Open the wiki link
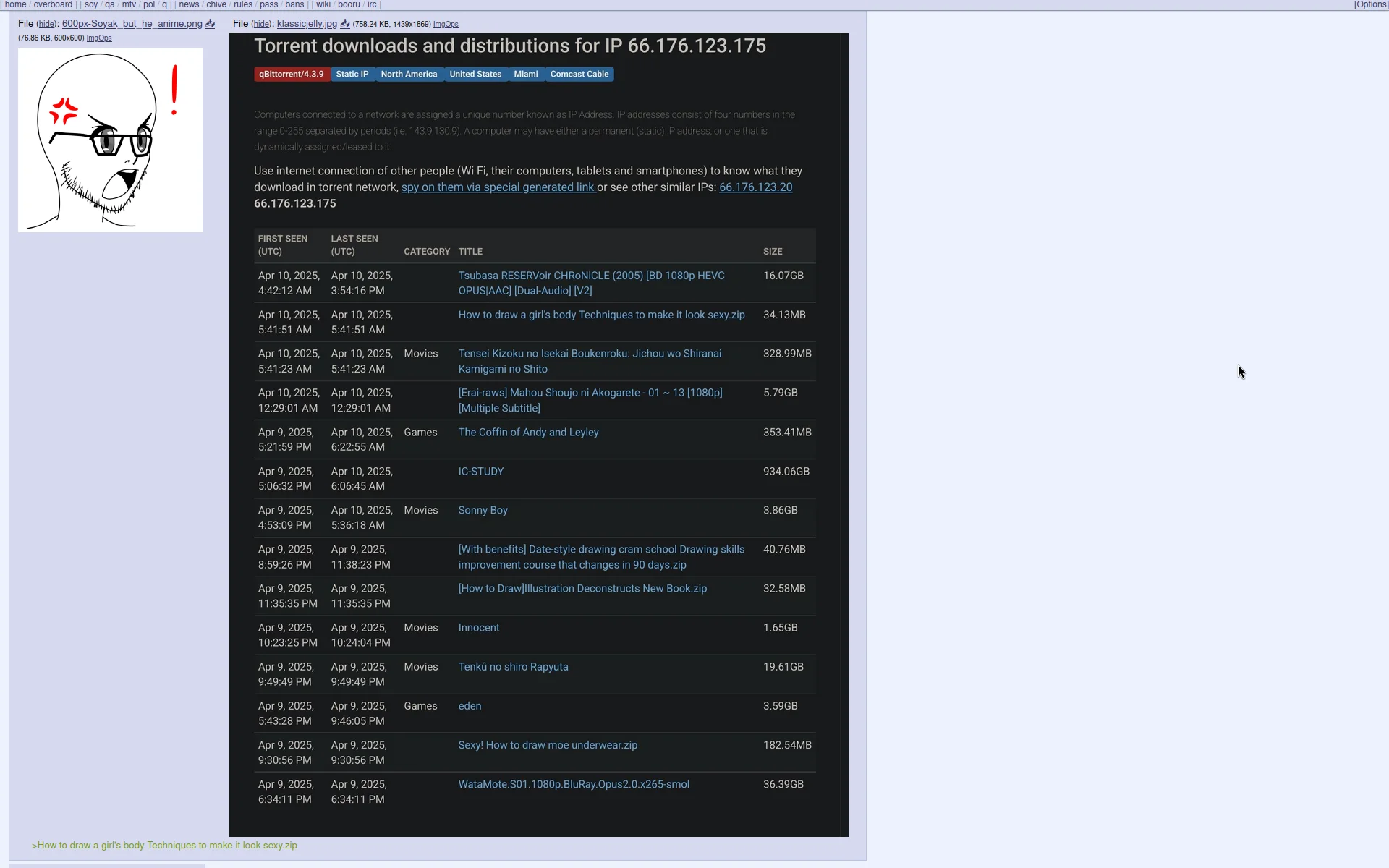This screenshot has height=868, width=1389. coord(323,4)
